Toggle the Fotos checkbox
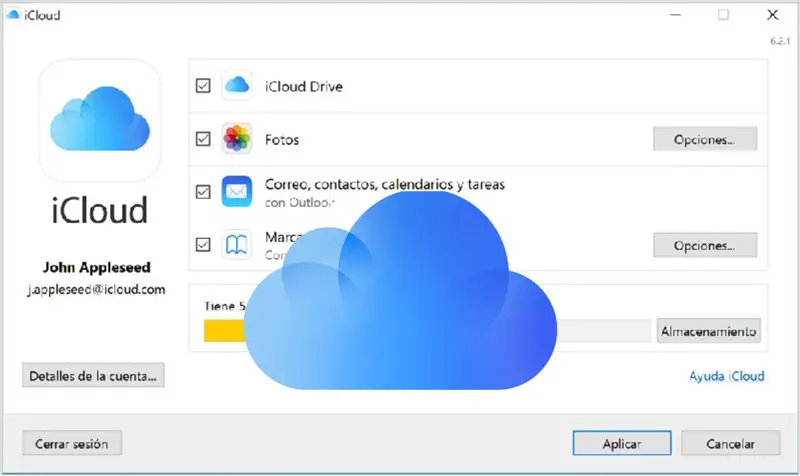Screen dimensions: 800x476 [x=203, y=138]
